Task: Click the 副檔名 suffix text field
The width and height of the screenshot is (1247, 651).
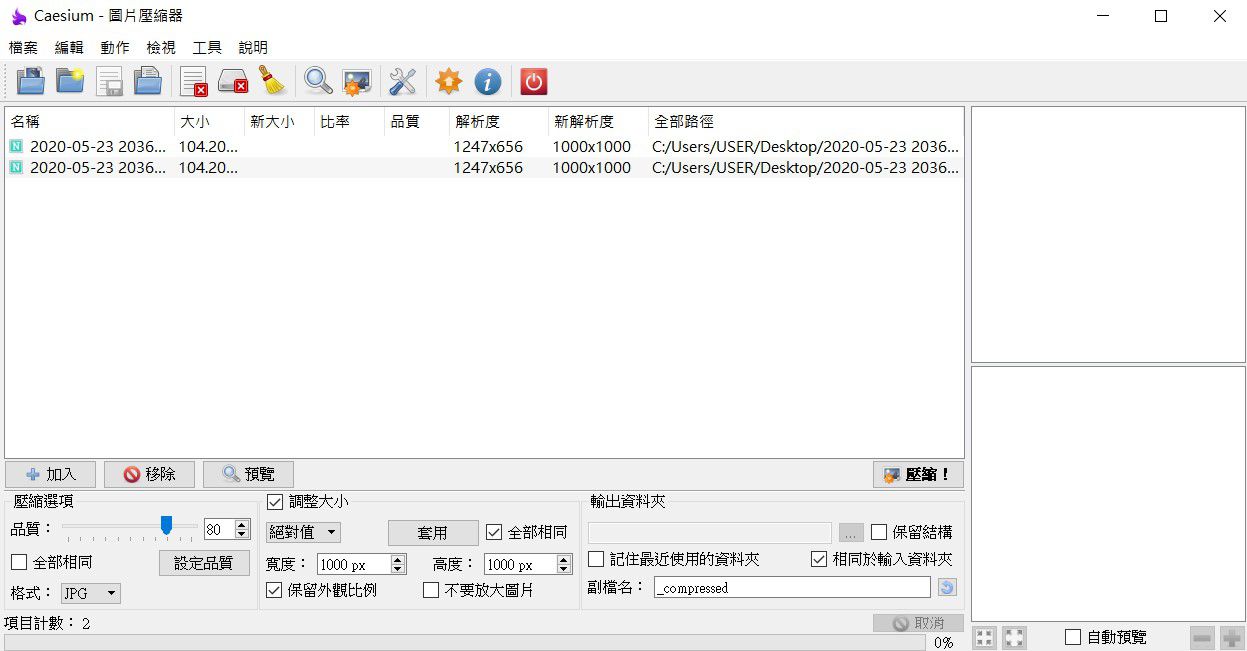Action: pyautogui.click(x=792, y=588)
